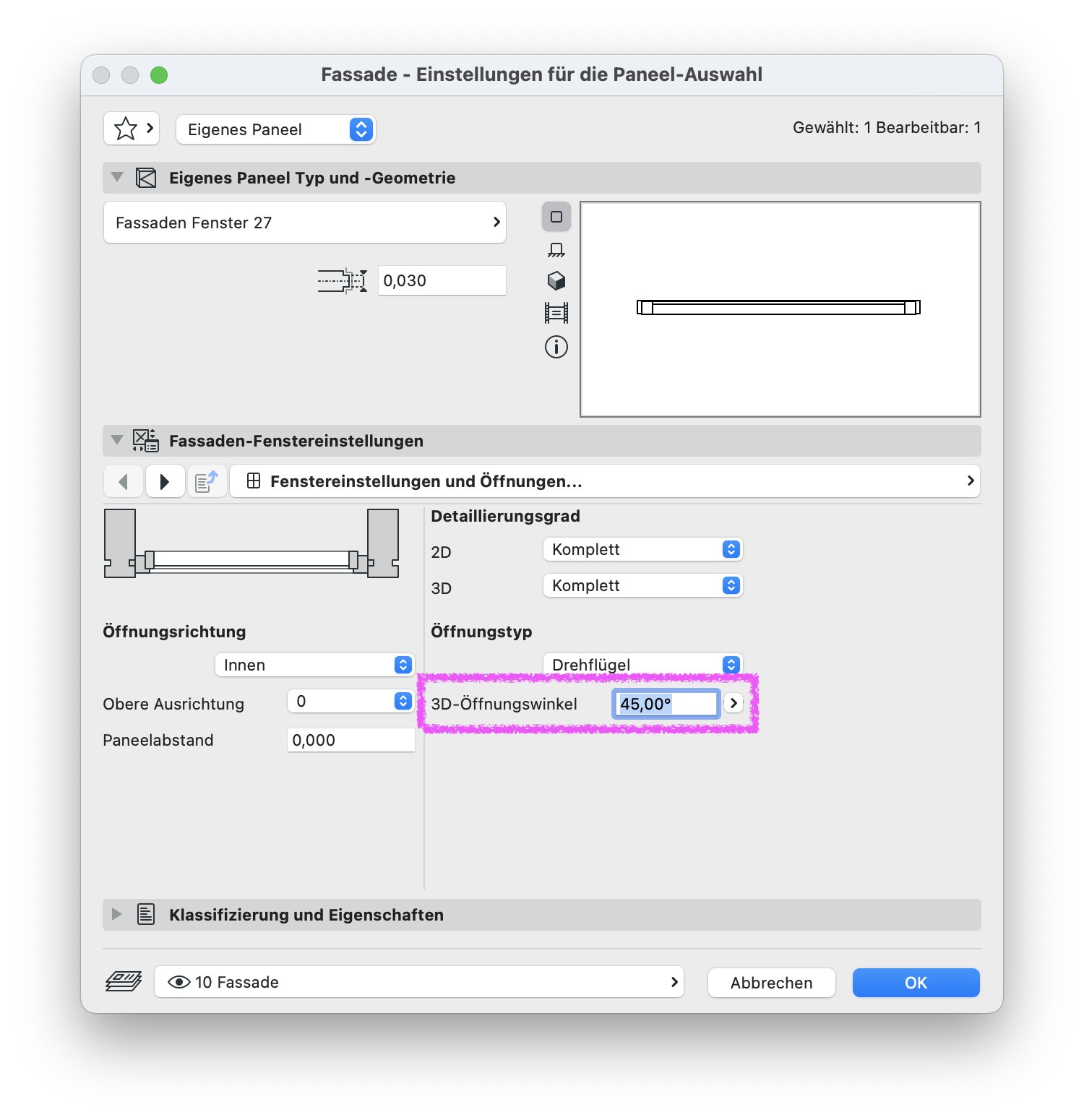Viewport: 1084px width, 1120px height.
Task: Confirm with the OK button
Action: click(x=916, y=983)
